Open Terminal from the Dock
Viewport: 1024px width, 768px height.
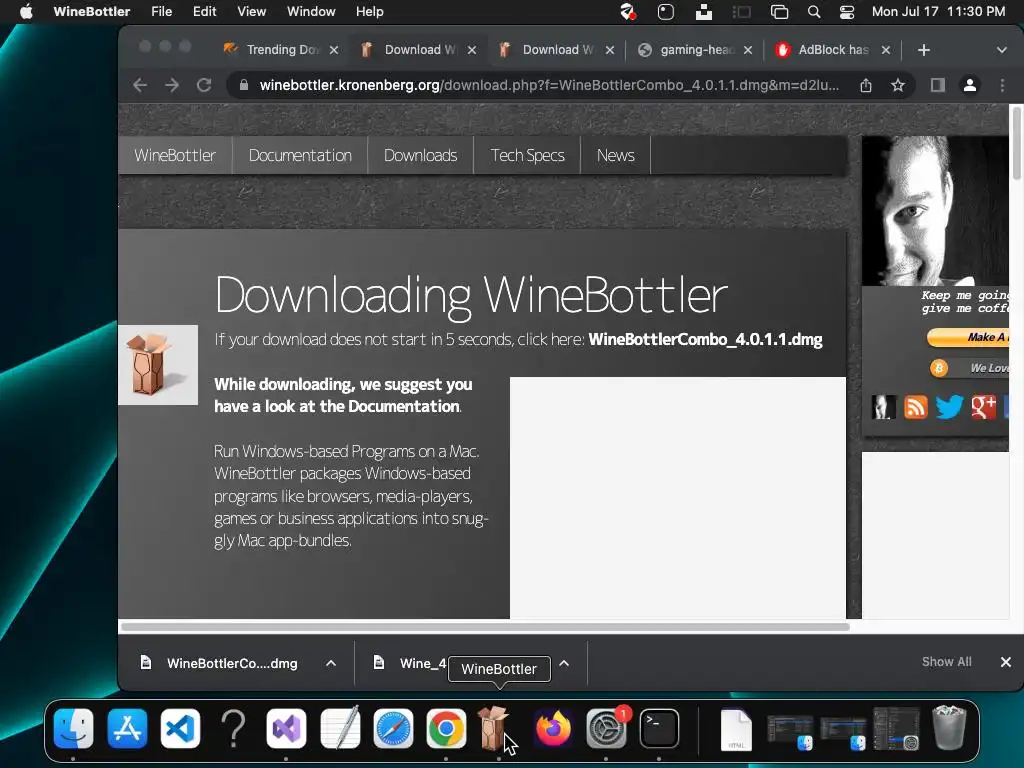coord(659,728)
